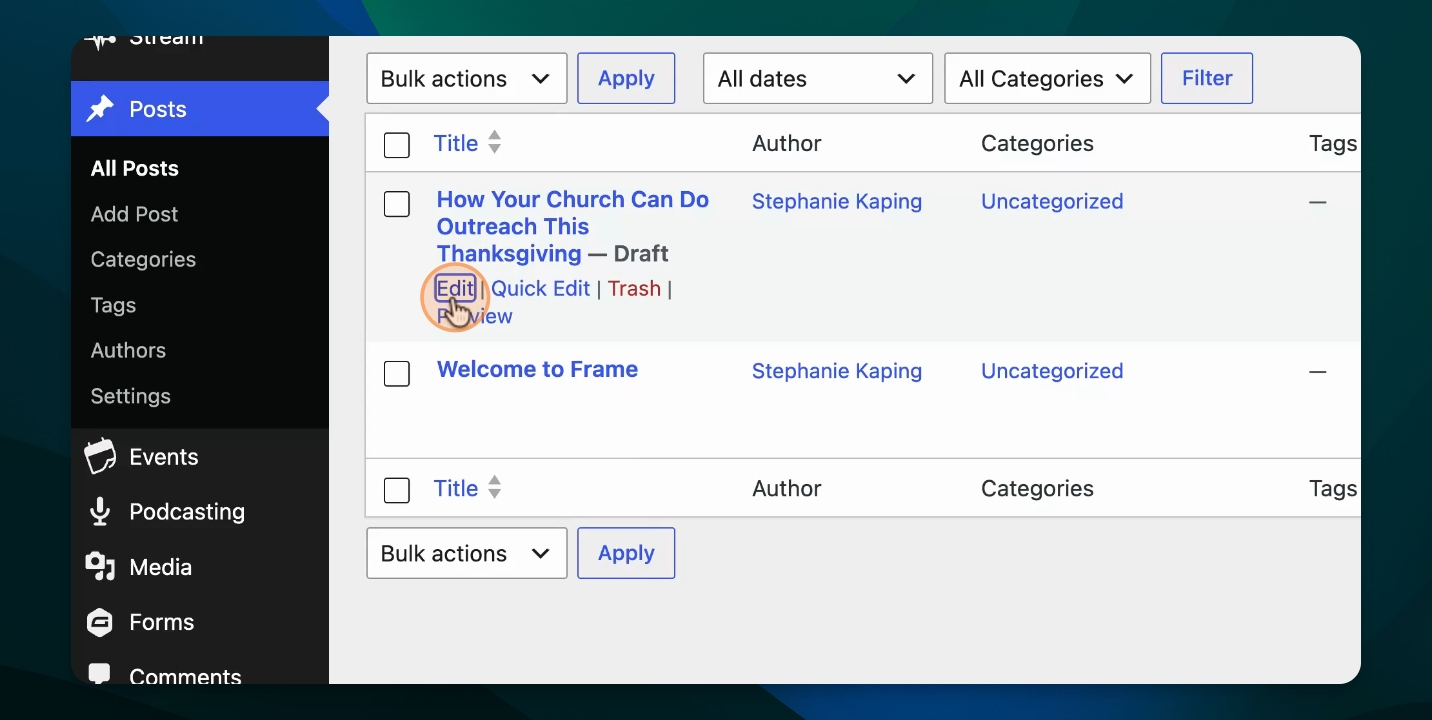Open Events via its calendar icon
1432x720 pixels.
100,457
